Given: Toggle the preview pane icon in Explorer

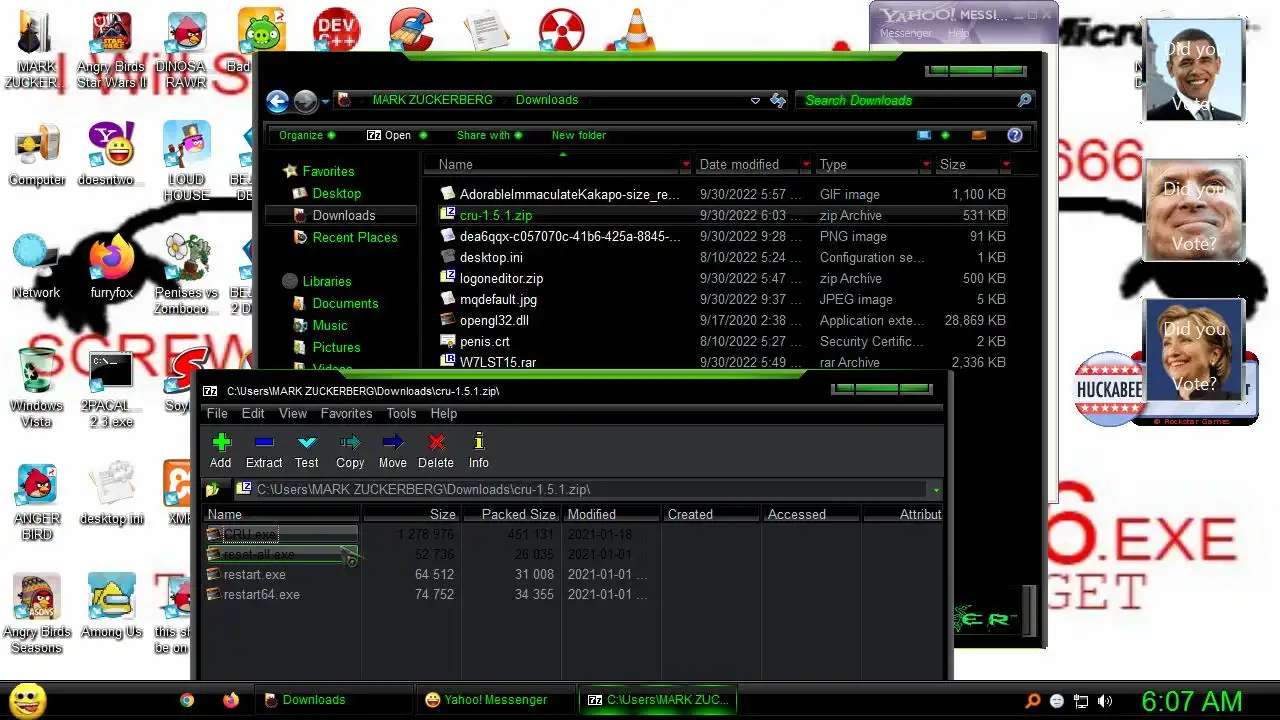Looking at the screenshot, I should (979, 135).
